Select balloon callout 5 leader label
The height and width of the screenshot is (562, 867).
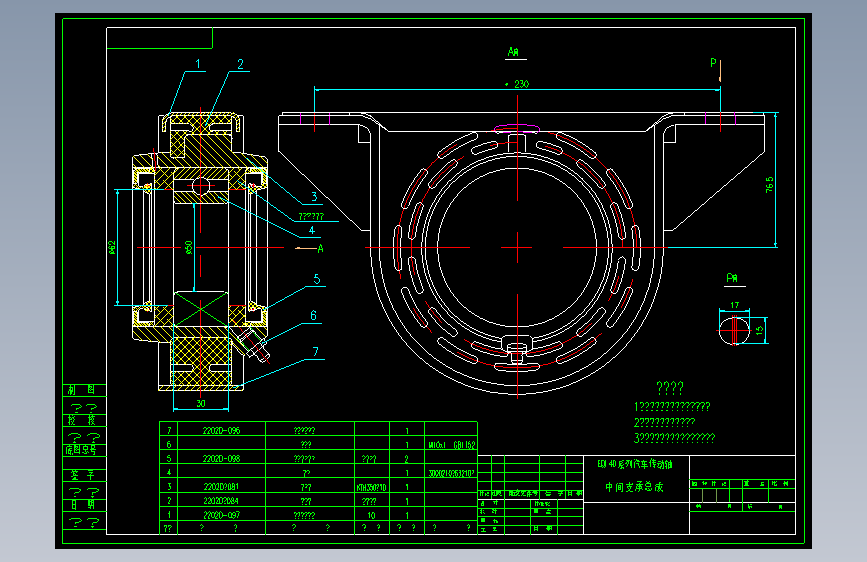click(x=317, y=279)
